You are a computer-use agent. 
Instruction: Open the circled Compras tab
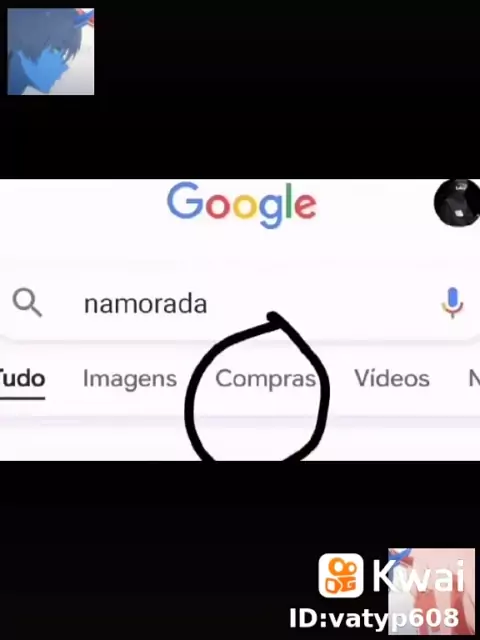[266, 379]
